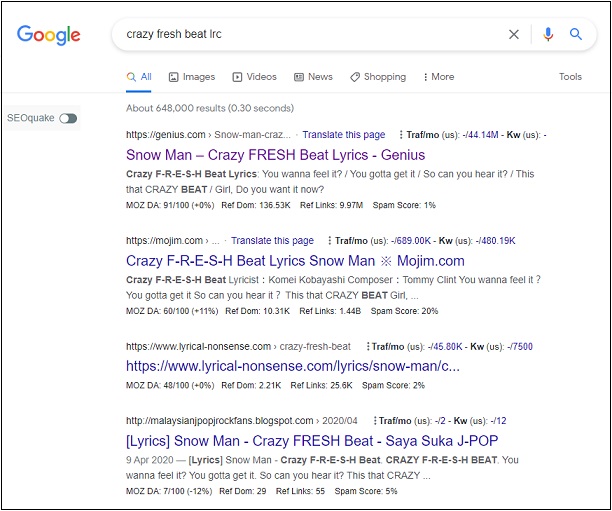Viewport: 612px width, 511px height.
Task: Switch to the Images tab
Action: [192, 77]
